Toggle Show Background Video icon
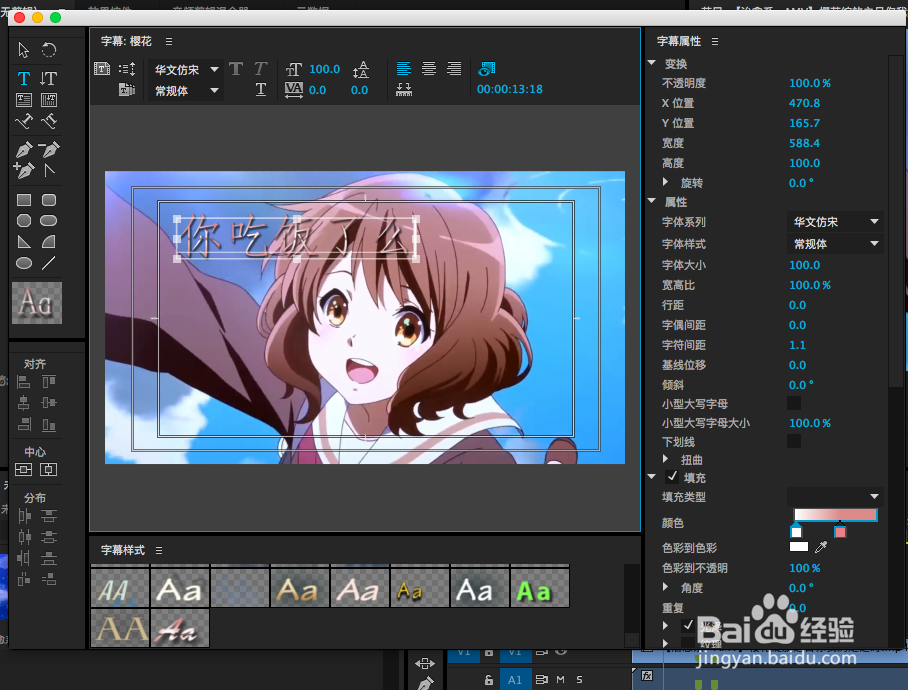This screenshot has width=908, height=690. pyautogui.click(x=486, y=69)
